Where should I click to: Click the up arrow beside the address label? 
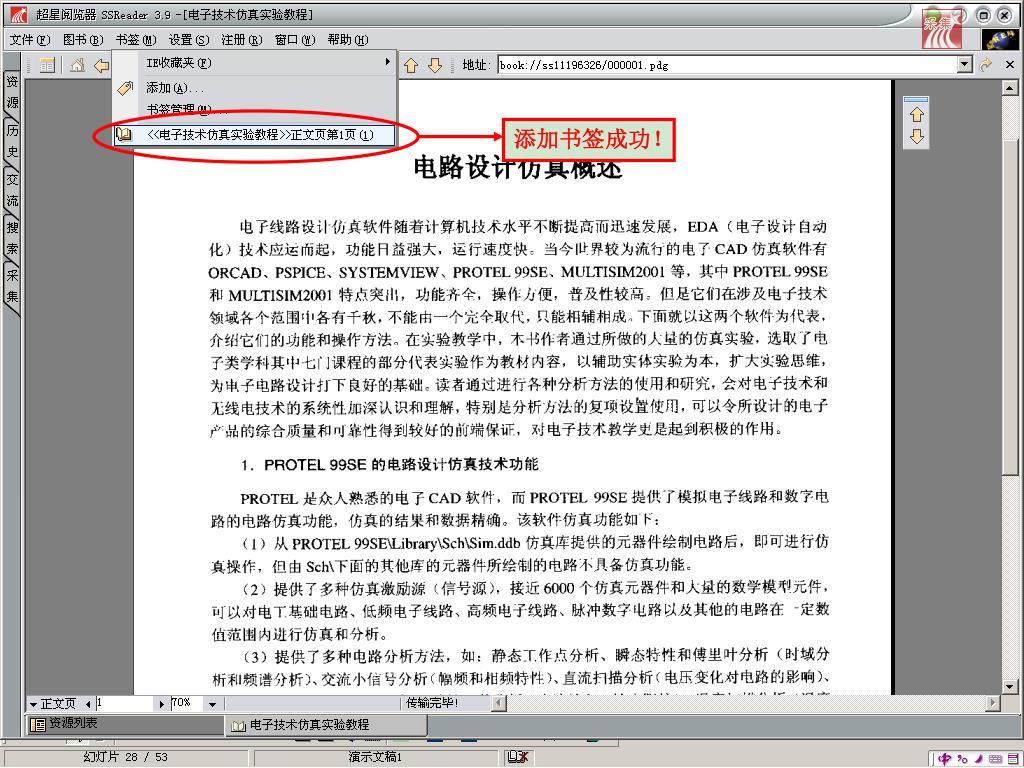[411, 65]
